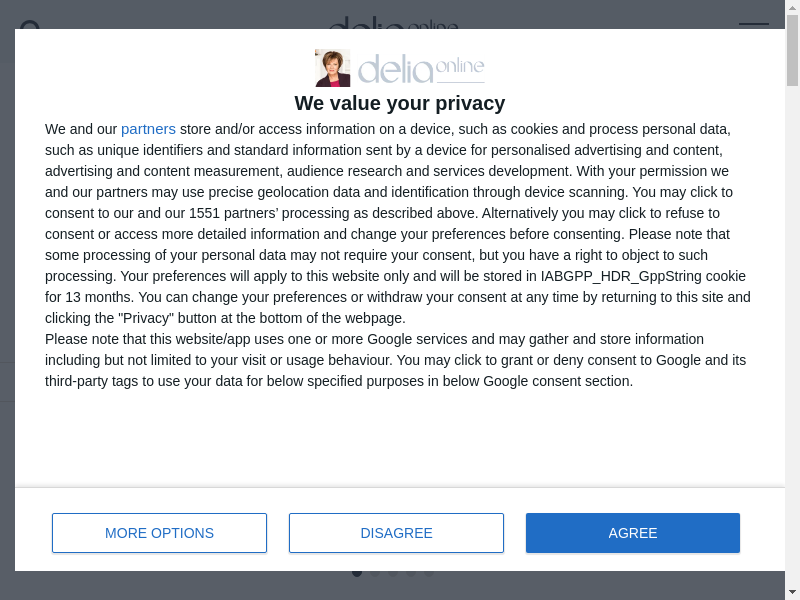The height and width of the screenshot is (600, 800).
Task: Click Delia's portrait photo in dialog
Action: point(332,69)
